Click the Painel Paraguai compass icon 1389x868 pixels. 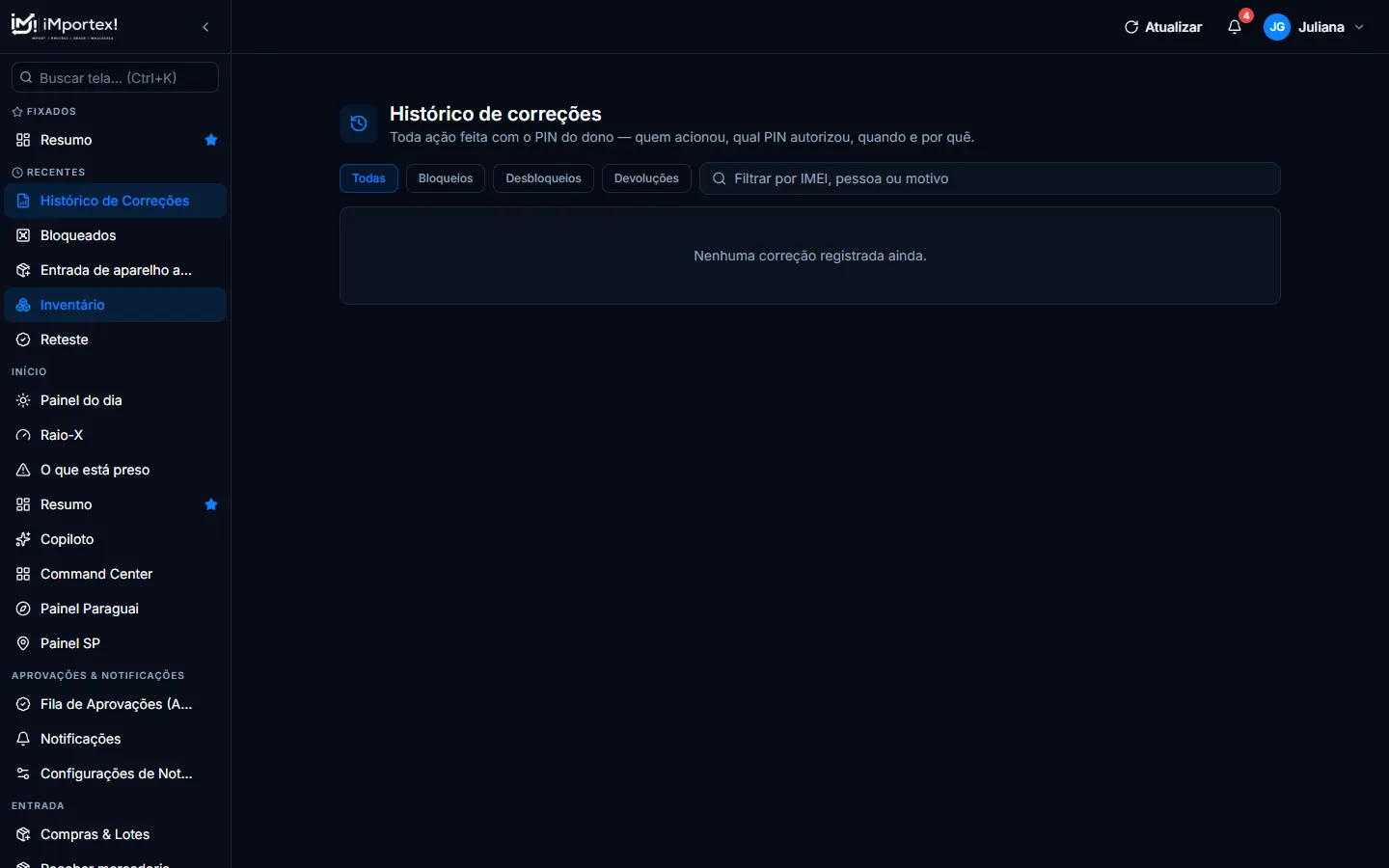pyautogui.click(x=23, y=609)
